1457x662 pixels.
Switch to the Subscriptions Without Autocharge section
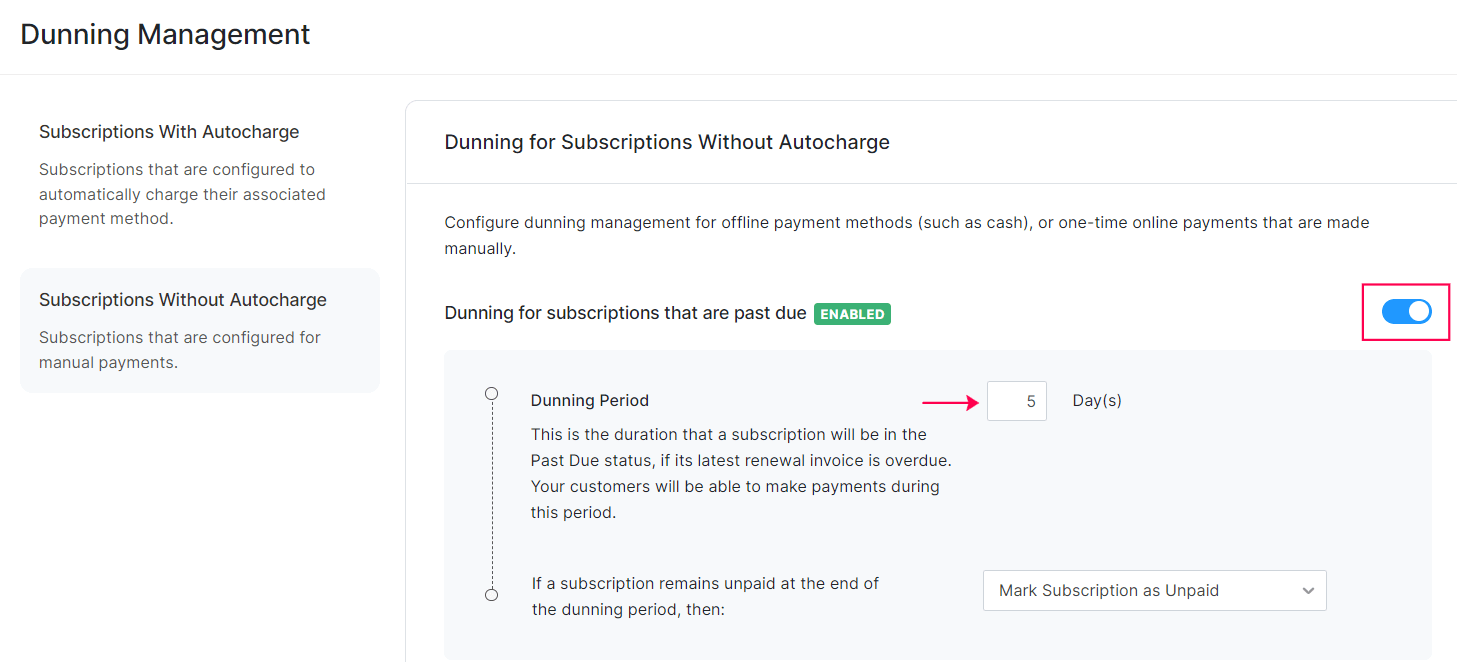[x=183, y=299]
